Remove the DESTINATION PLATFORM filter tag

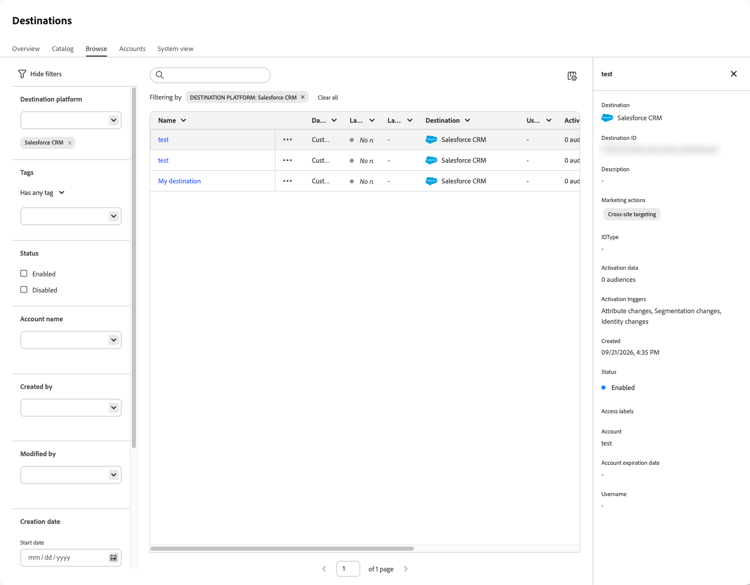(302, 97)
